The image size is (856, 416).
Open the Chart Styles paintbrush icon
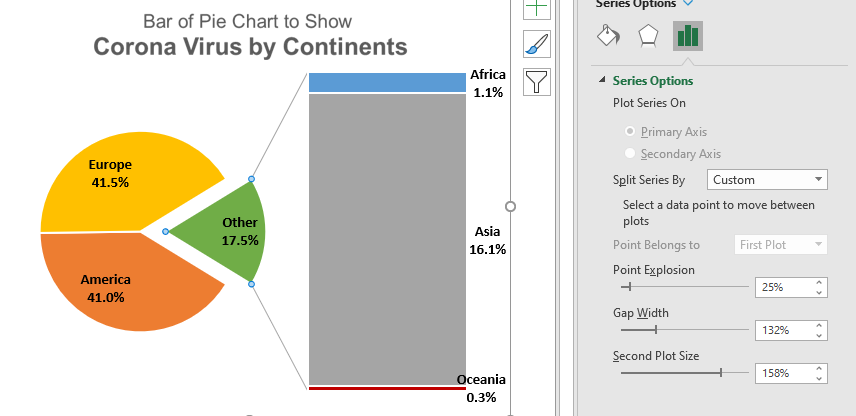tap(537, 44)
